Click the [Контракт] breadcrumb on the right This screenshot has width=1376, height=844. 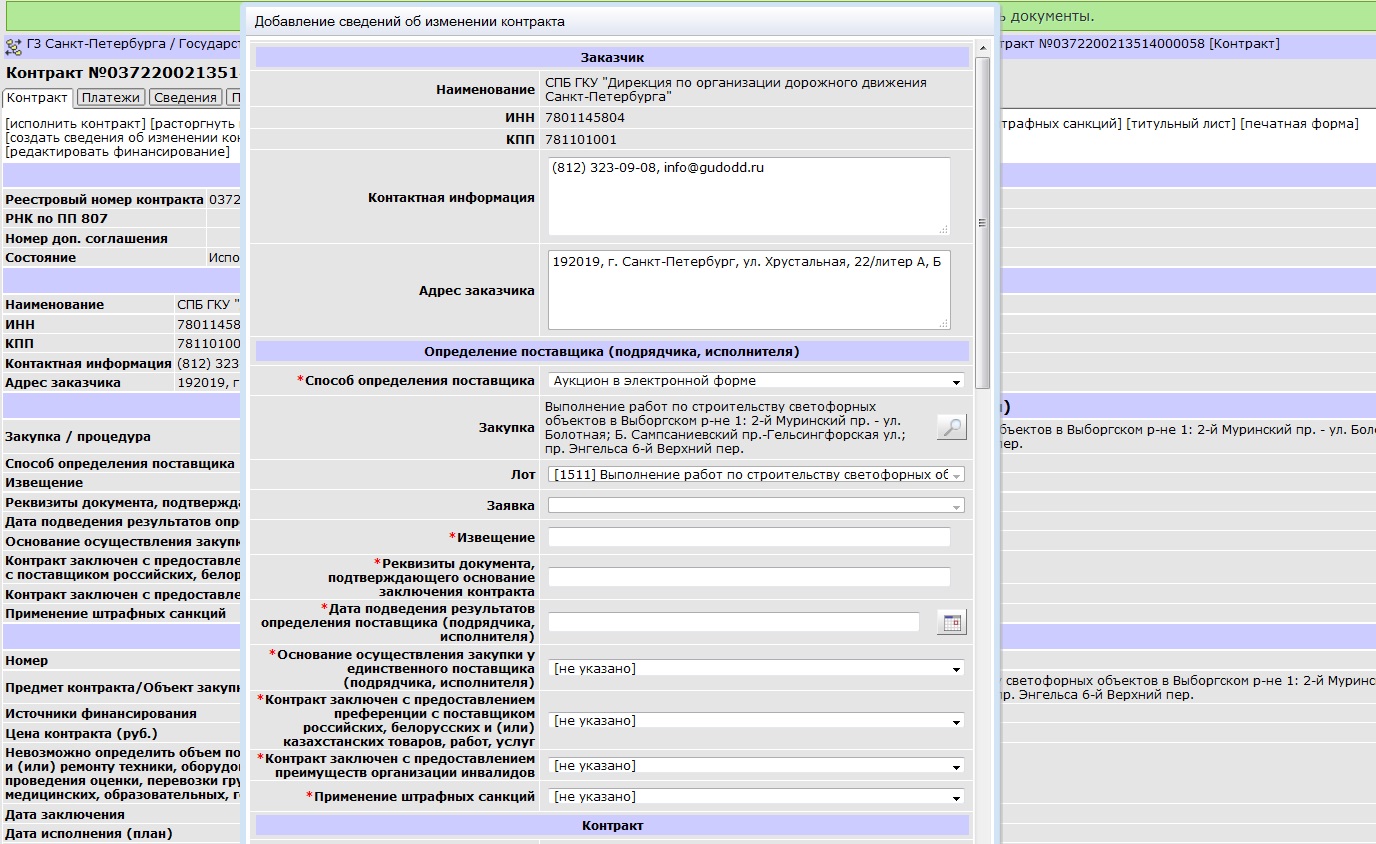click(x=1244, y=44)
